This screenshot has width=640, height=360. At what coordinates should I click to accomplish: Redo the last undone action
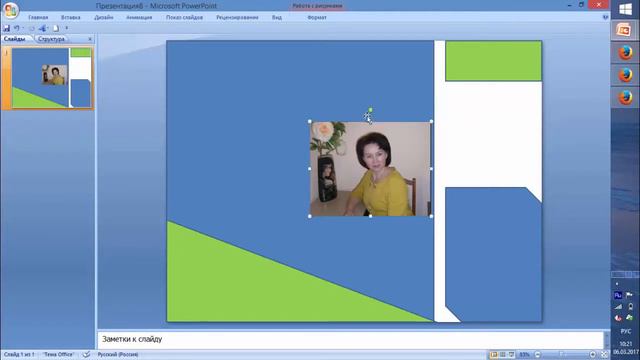(x=31, y=28)
